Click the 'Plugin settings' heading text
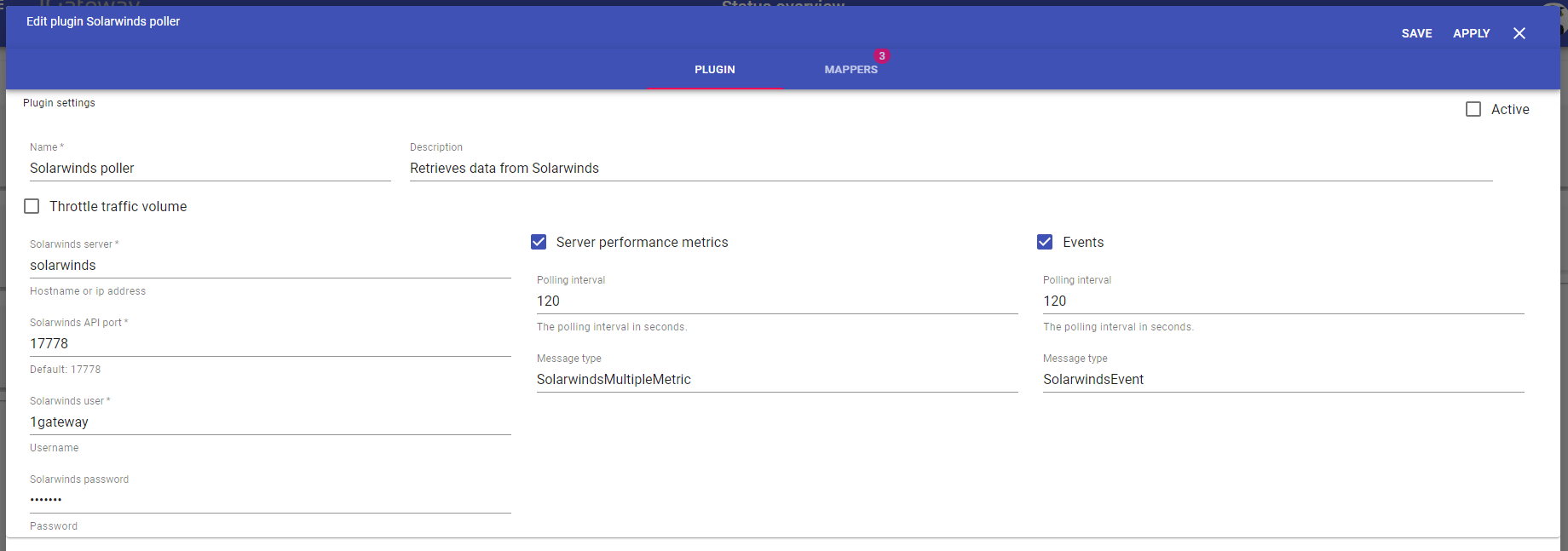Viewport: 1568px width, 551px height. tap(59, 103)
